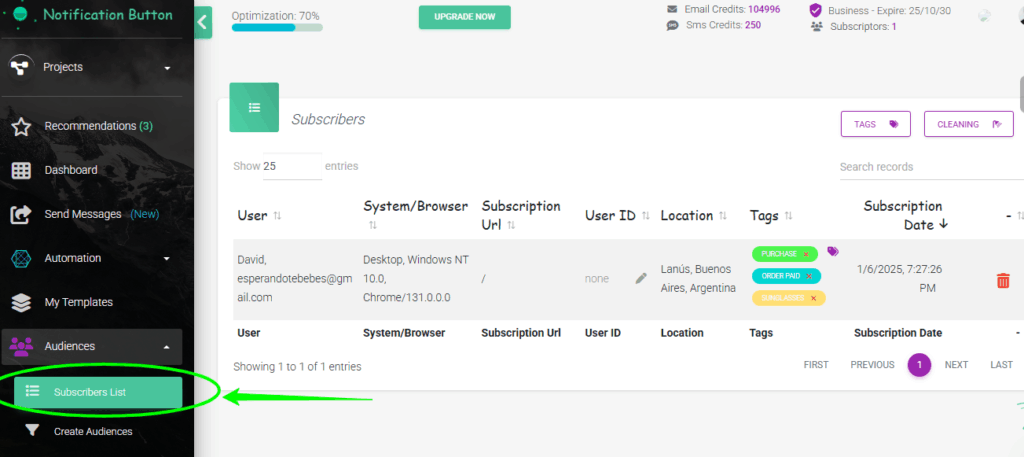Viewport: 1024px width, 457px height.
Task: Open Dashboard from the sidebar
Action: [71, 170]
